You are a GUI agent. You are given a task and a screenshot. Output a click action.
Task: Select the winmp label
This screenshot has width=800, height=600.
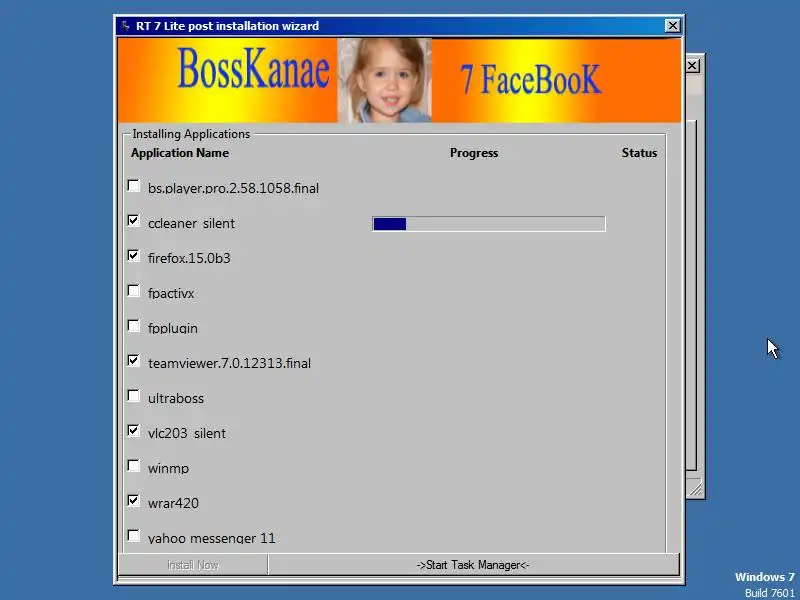tap(168, 468)
